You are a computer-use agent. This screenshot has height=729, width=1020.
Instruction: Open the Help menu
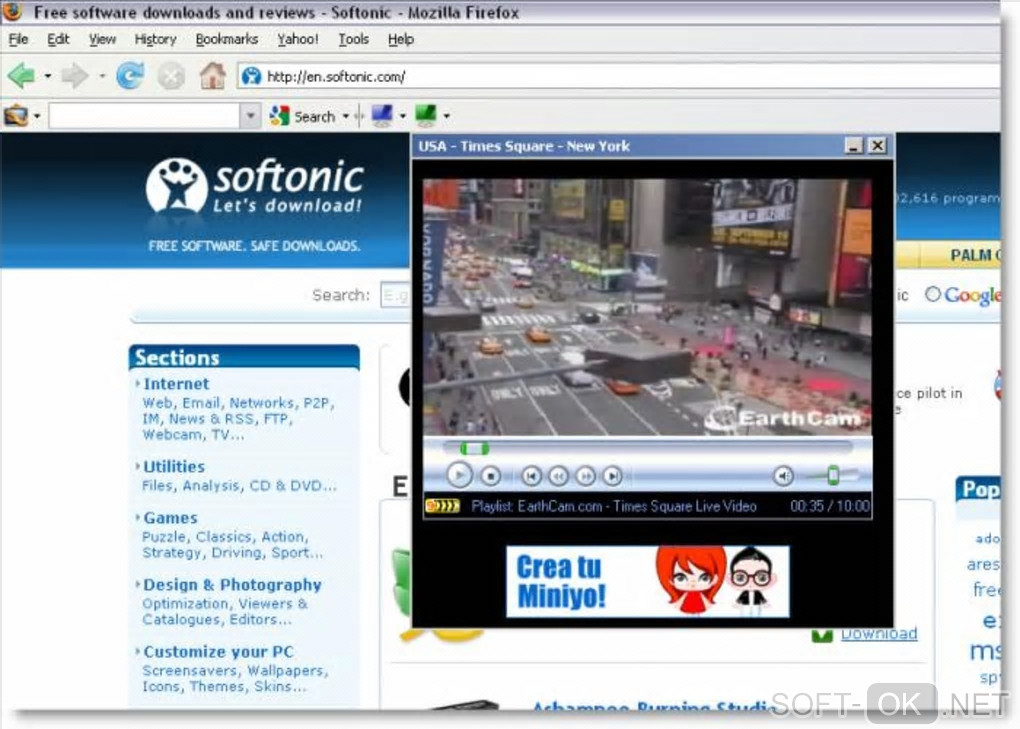tap(401, 39)
